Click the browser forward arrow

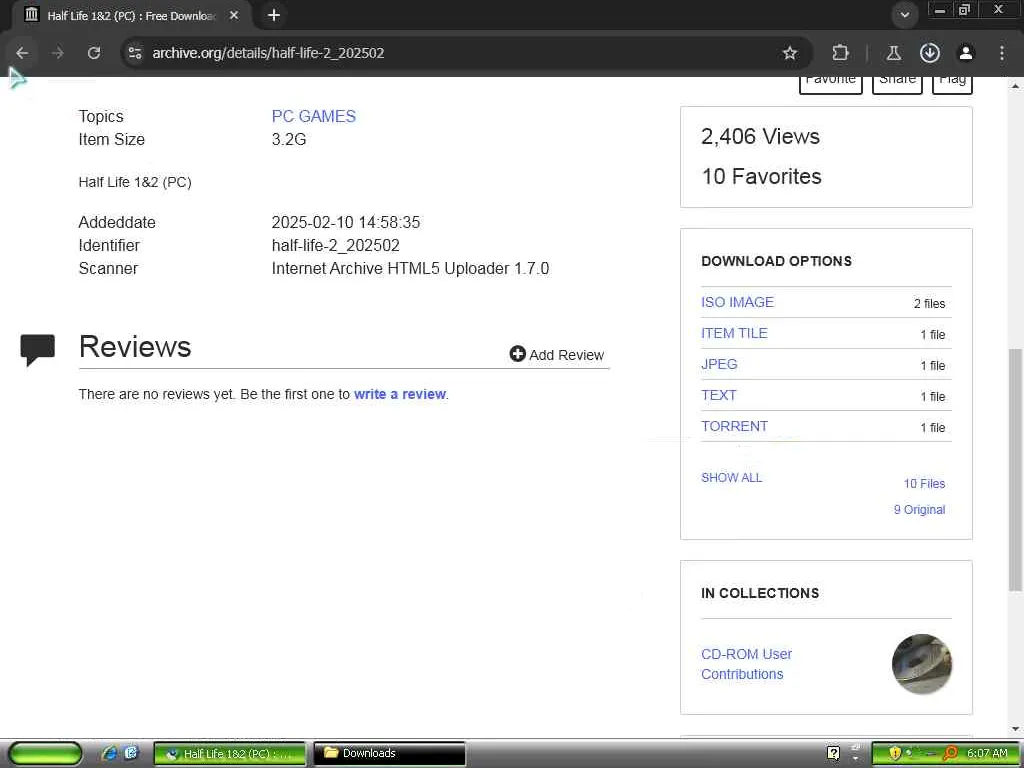point(58,53)
